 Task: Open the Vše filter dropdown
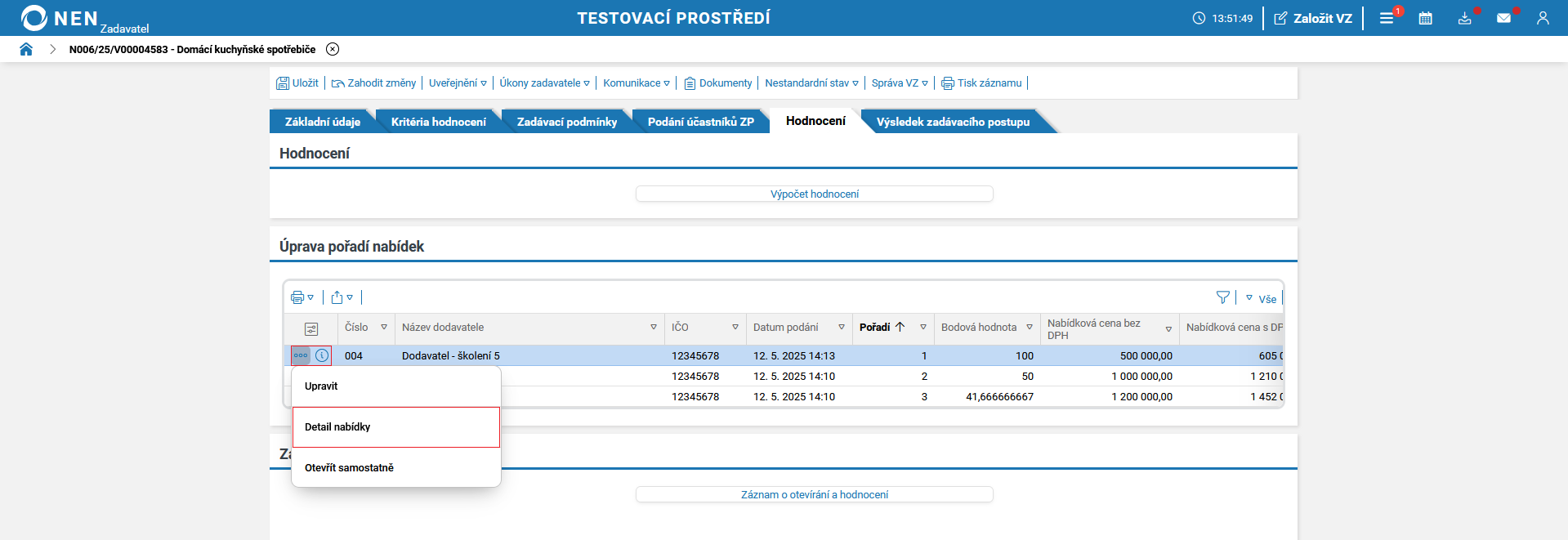[x=1261, y=298]
